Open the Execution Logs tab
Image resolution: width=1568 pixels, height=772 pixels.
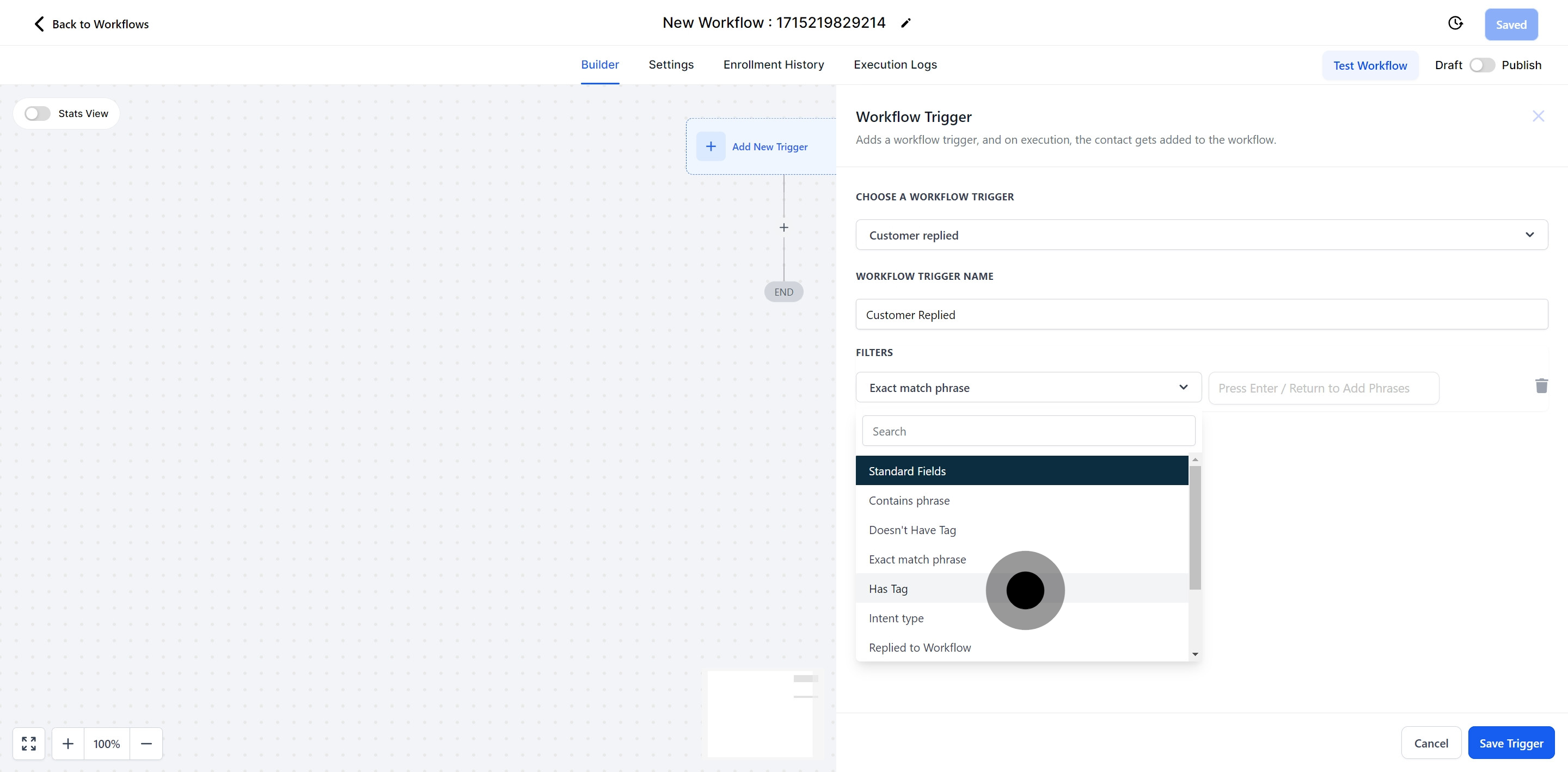895,65
